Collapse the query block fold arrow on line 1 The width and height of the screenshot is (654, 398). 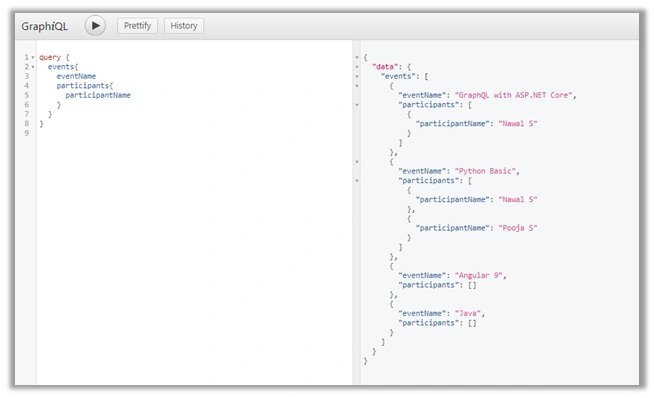click(x=33, y=57)
